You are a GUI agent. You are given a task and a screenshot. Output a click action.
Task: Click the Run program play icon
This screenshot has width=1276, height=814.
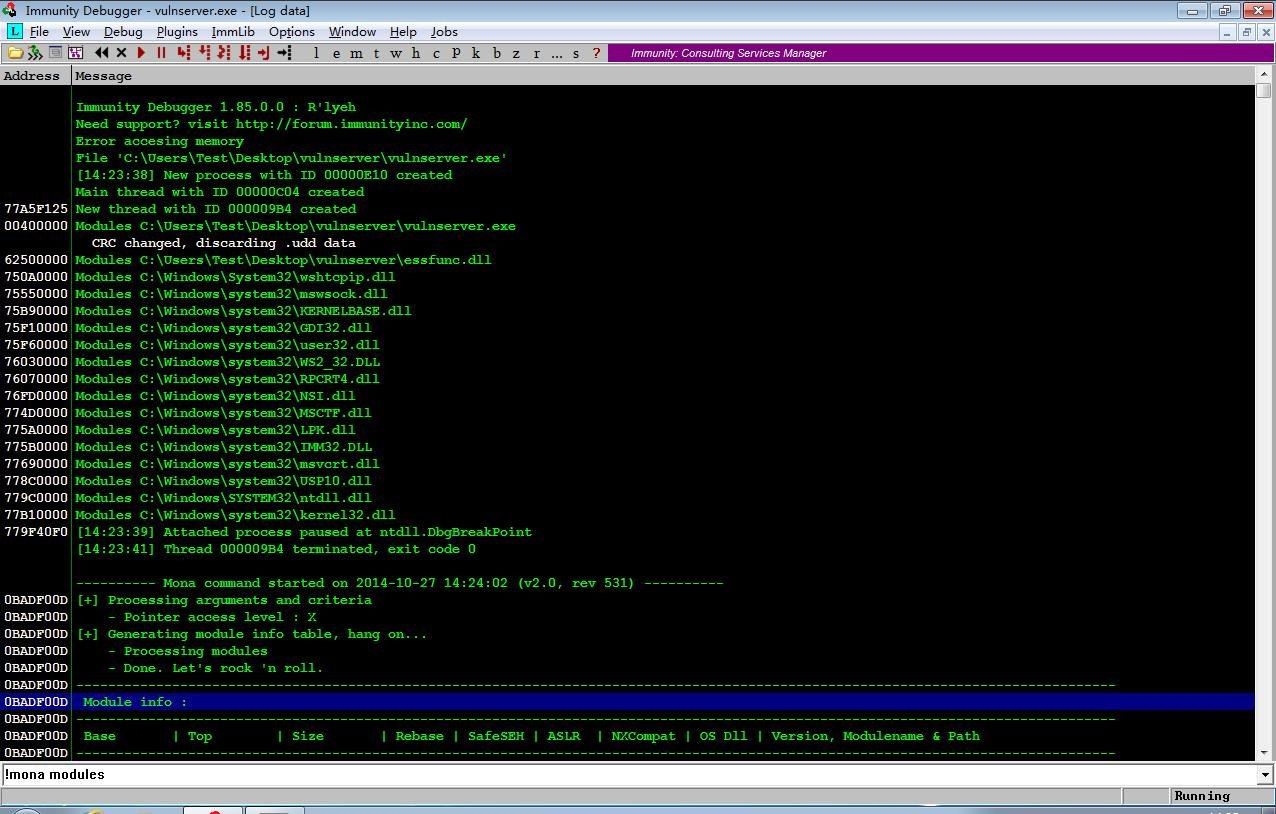point(141,53)
